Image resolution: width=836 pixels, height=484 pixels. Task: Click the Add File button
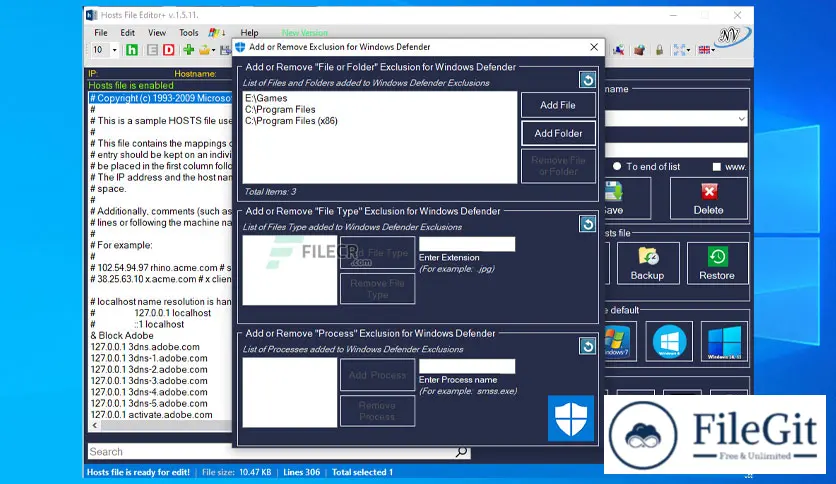pos(558,105)
